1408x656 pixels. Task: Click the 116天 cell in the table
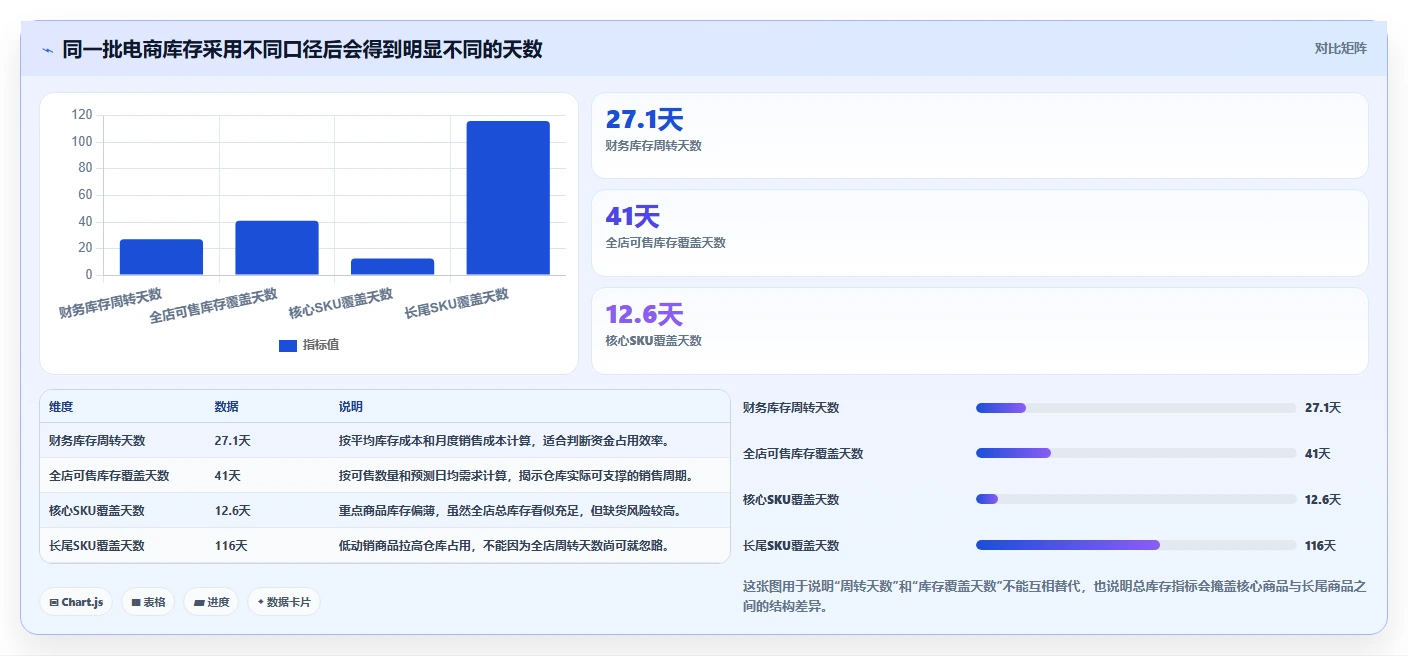(231, 546)
